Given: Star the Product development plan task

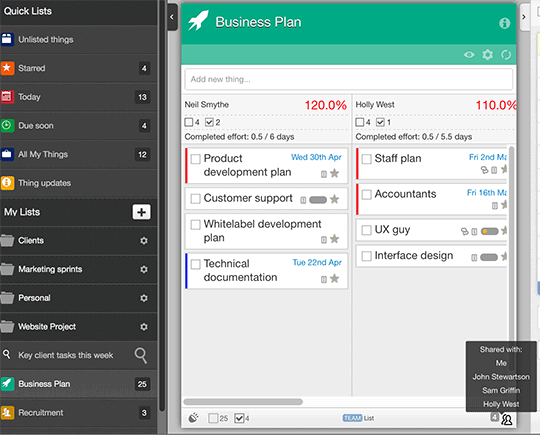Looking at the screenshot, I should pos(334,173).
